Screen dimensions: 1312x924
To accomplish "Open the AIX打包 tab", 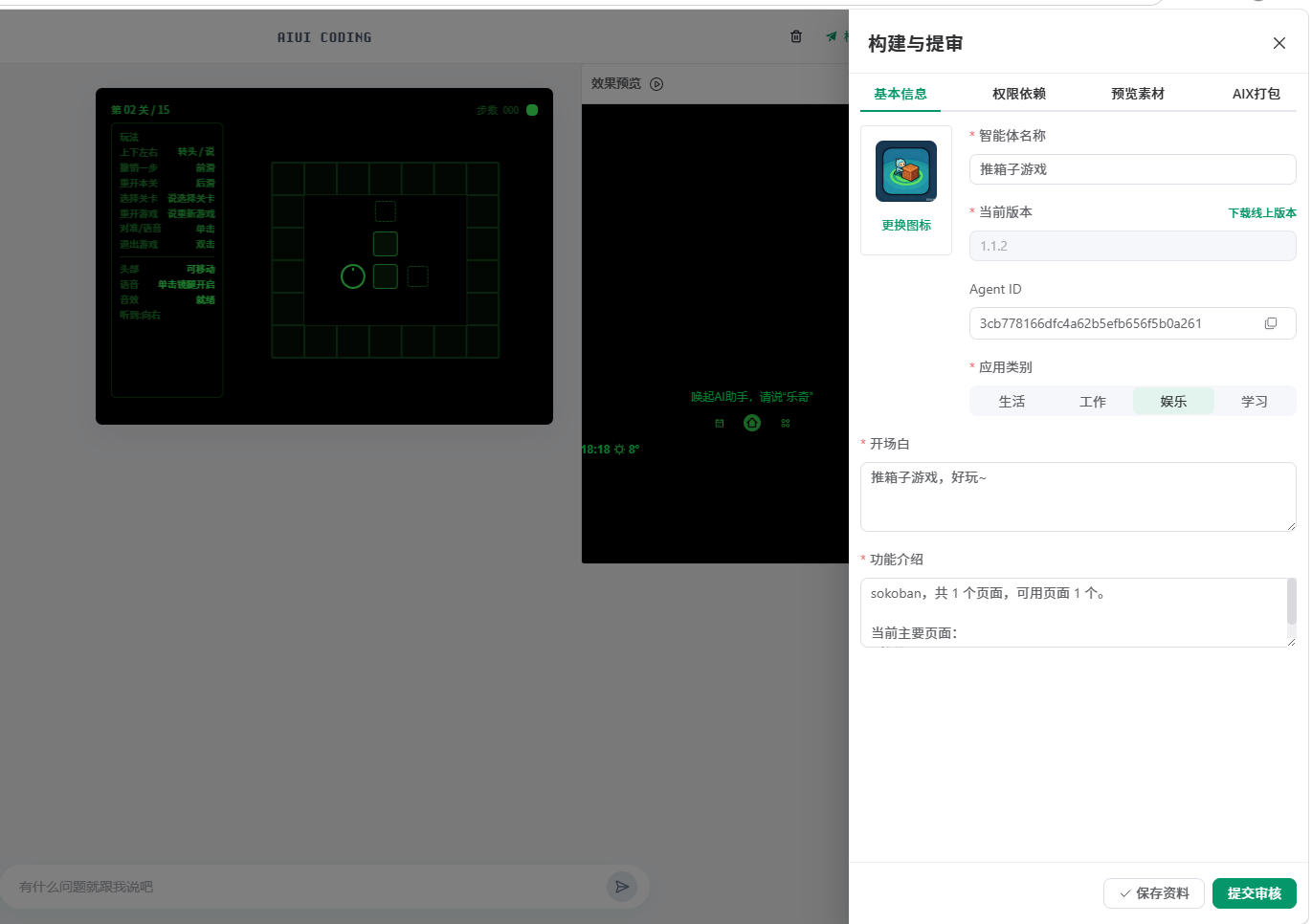I will coord(1256,94).
